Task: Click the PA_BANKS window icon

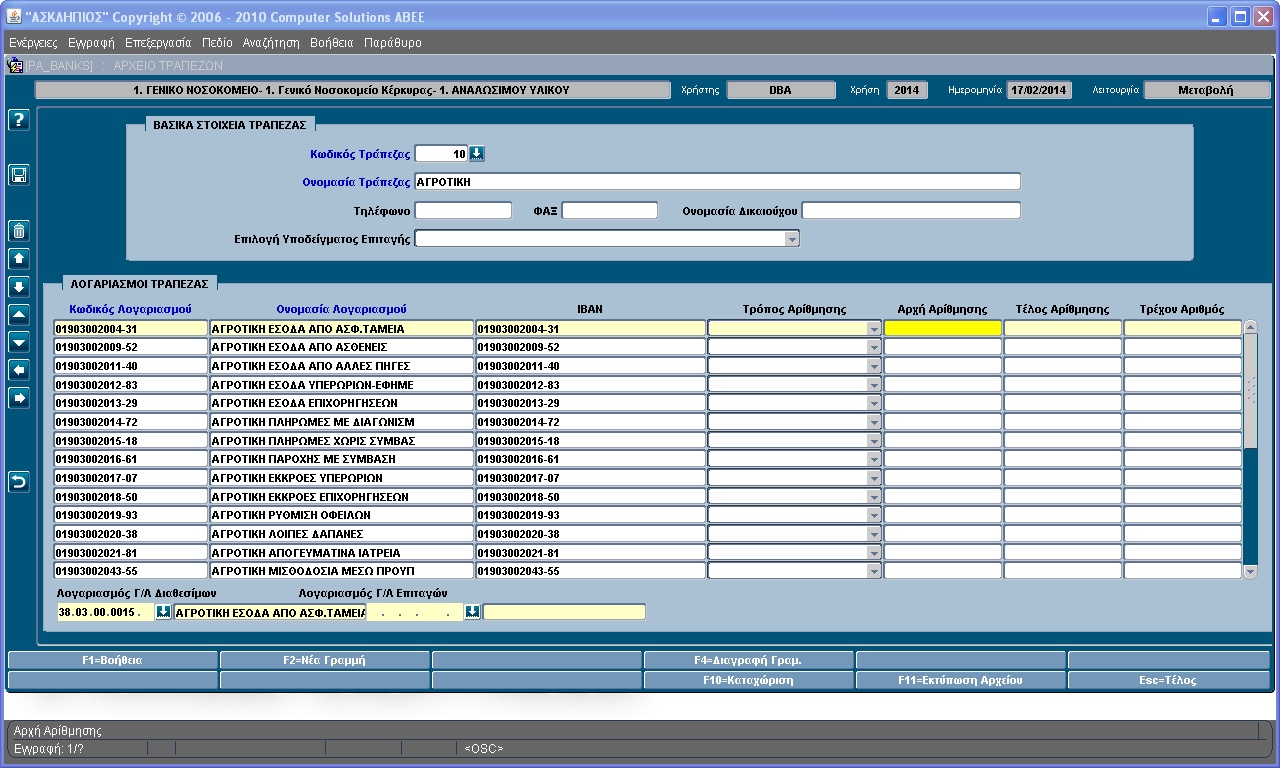Action: click(x=15, y=65)
